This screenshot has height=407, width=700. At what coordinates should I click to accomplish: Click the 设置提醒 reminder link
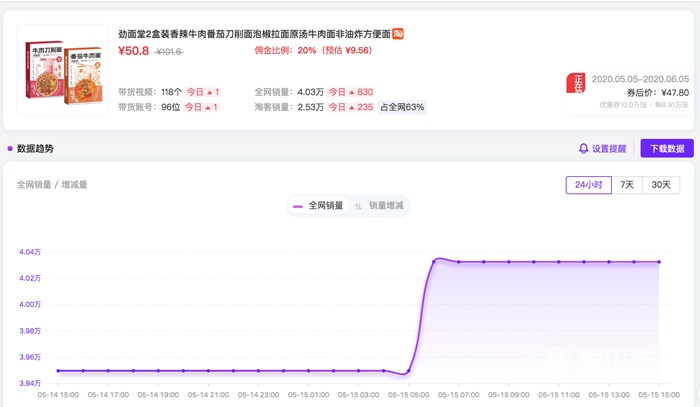click(x=608, y=148)
